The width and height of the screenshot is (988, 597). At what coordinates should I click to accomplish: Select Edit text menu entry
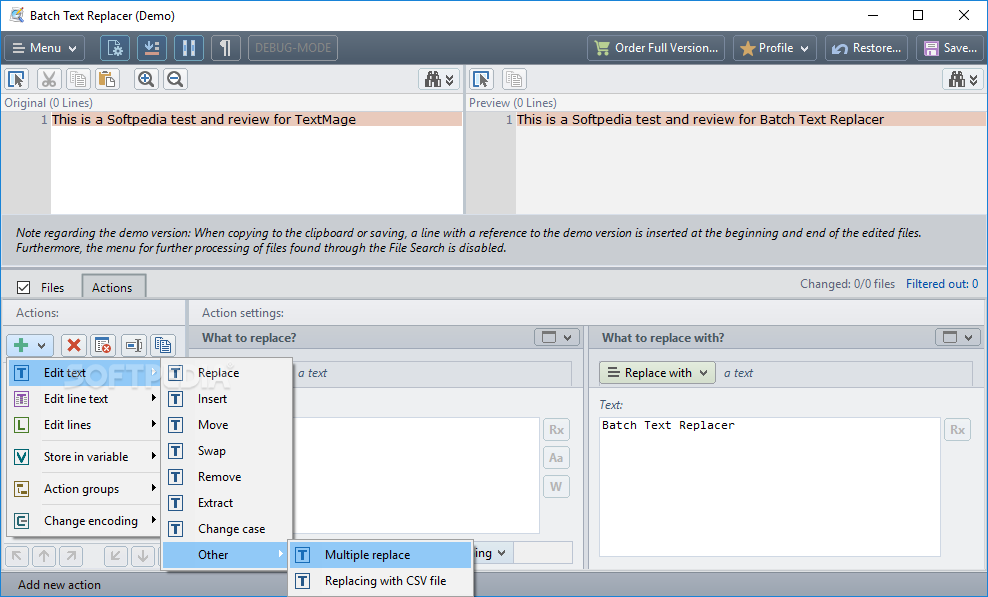click(x=84, y=373)
